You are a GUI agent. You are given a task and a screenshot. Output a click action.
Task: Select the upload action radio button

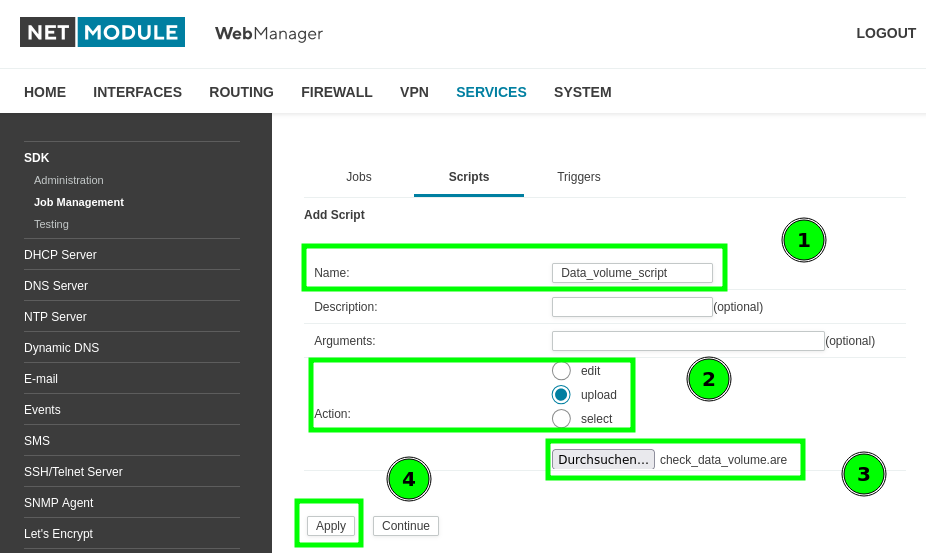point(561,395)
